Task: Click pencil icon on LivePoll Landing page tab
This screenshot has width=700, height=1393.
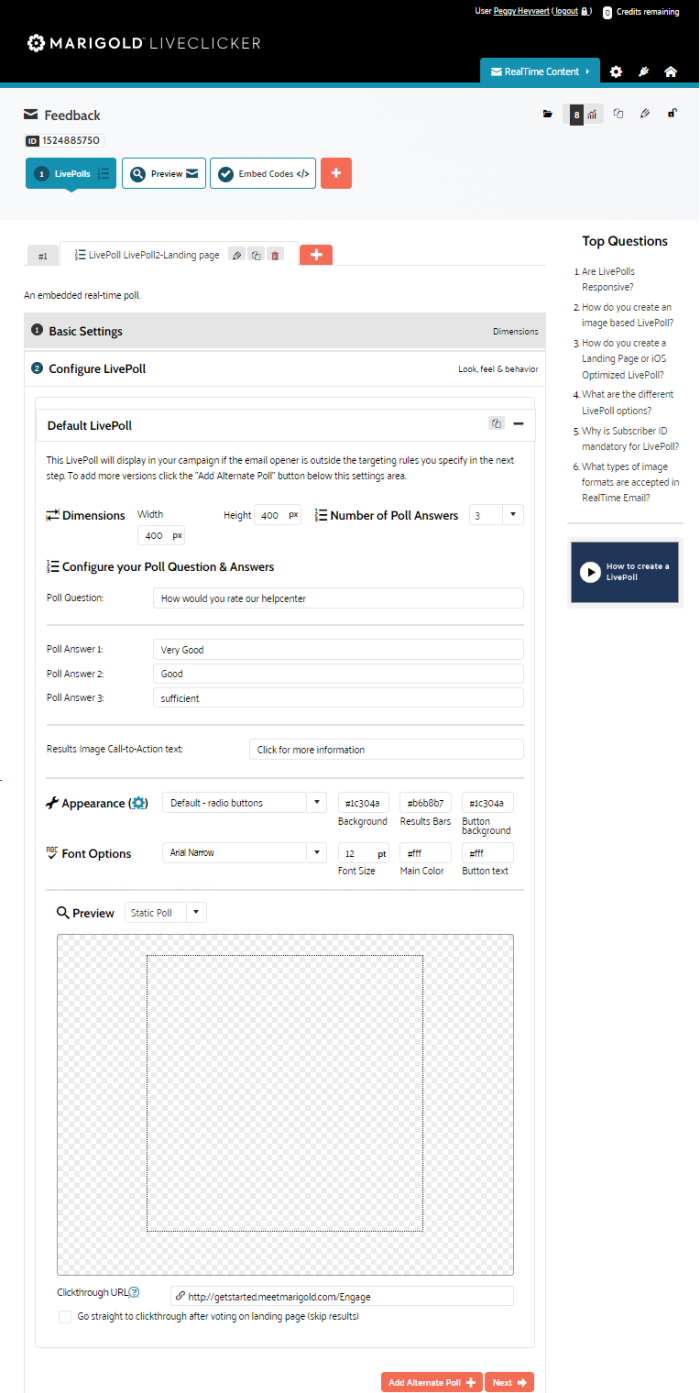Action: [237, 255]
